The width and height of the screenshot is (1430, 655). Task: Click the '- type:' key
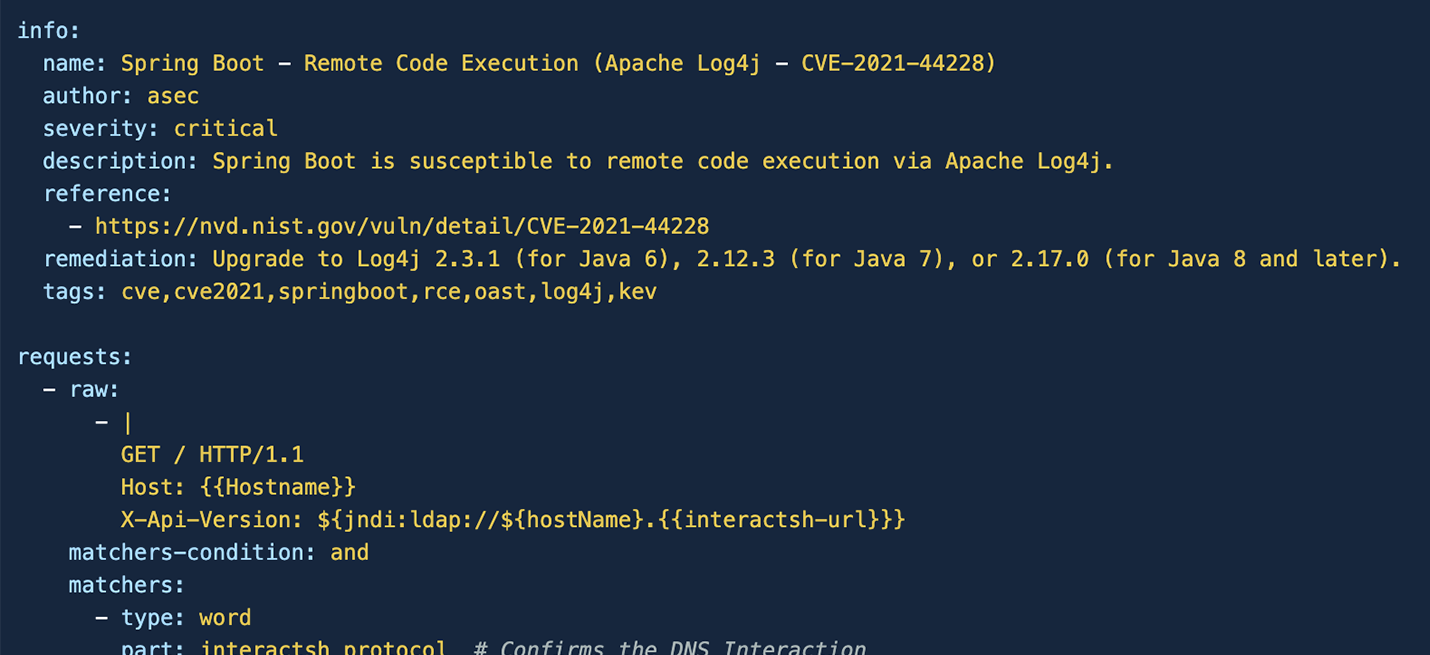click(x=141, y=618)
